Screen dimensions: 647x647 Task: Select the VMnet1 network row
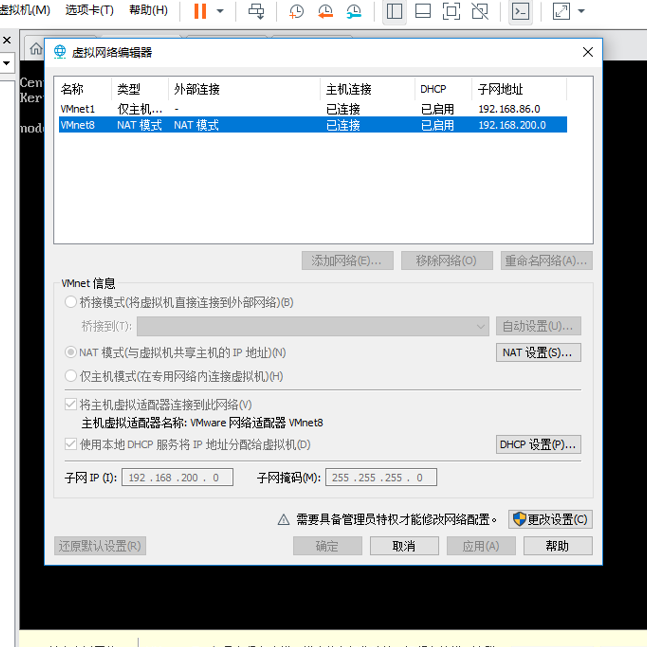[x=313, y=109]
